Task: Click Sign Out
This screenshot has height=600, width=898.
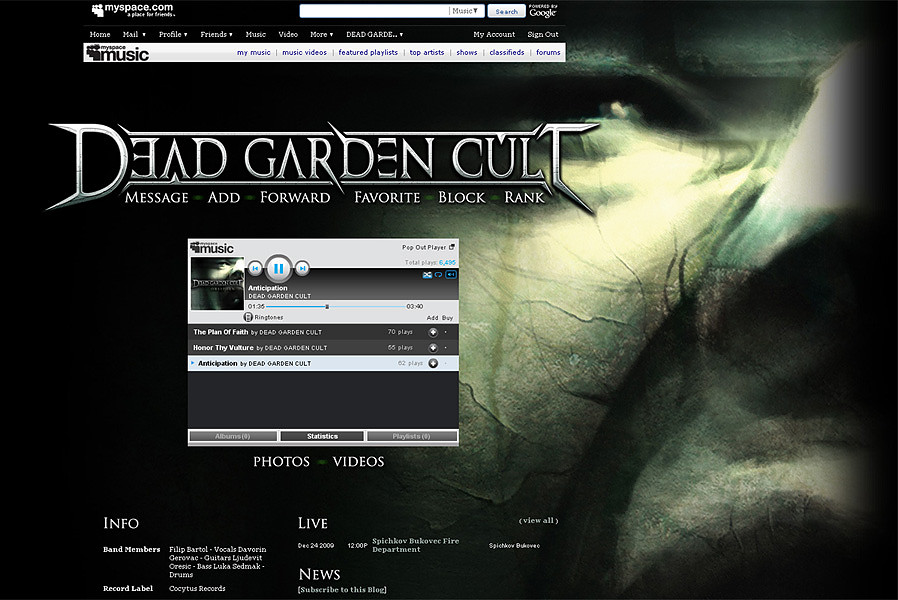Action: pyautogui.click(x=543, y=34)
